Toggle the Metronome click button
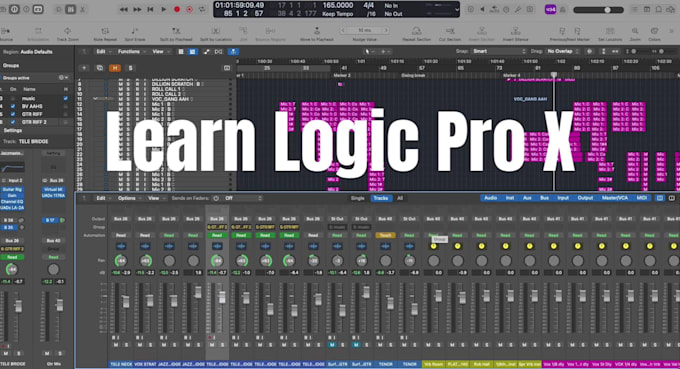The width and height of the screenshot is (680, 369). point(562,9)
